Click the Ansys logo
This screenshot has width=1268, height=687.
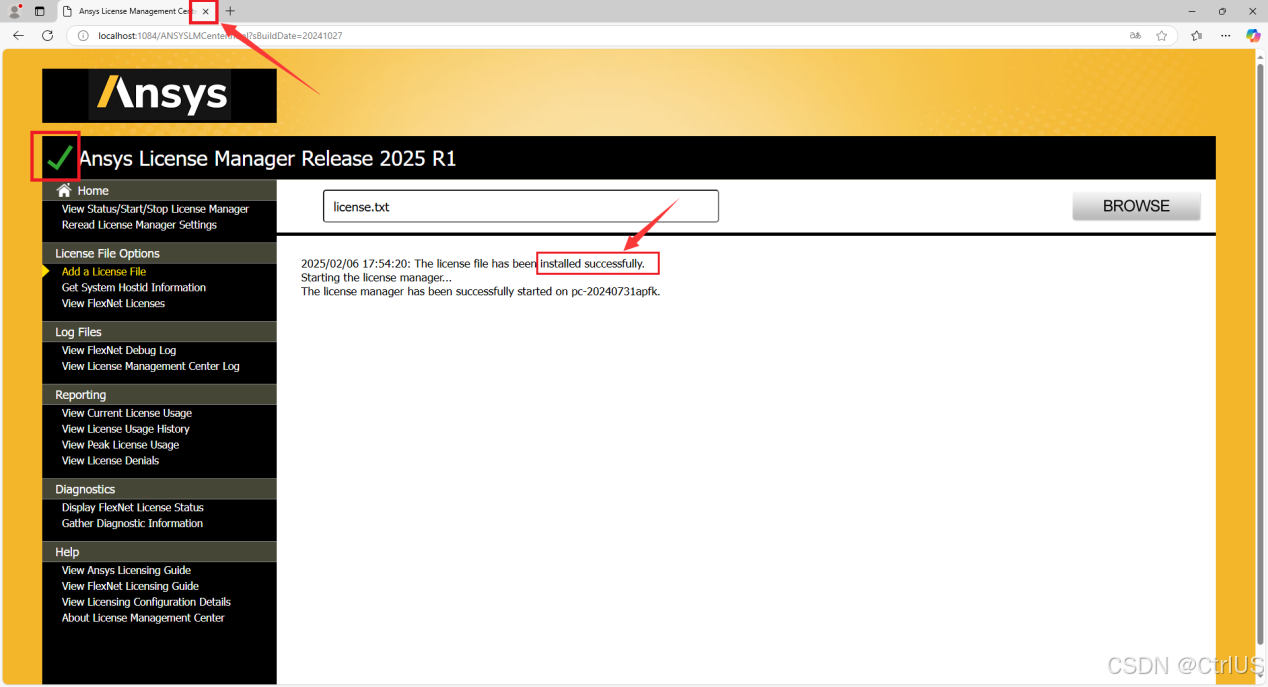pos(159,95)
